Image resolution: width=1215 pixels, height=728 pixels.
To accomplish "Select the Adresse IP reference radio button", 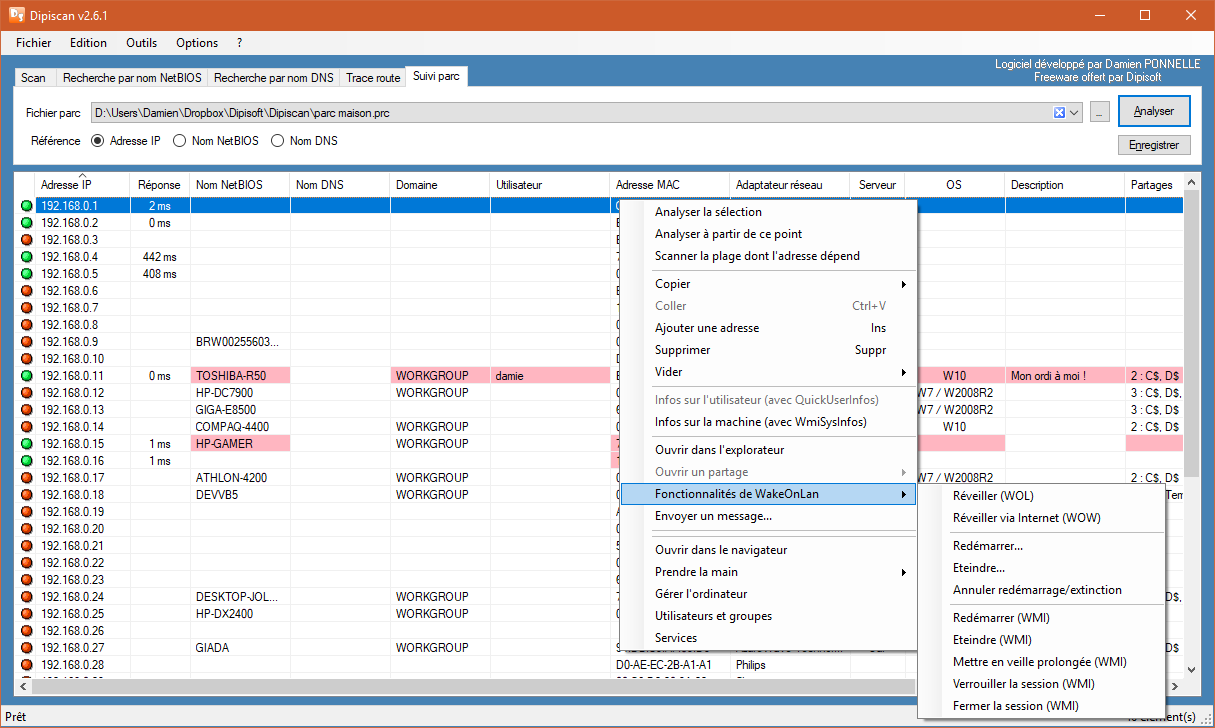I will coord(98,141).
